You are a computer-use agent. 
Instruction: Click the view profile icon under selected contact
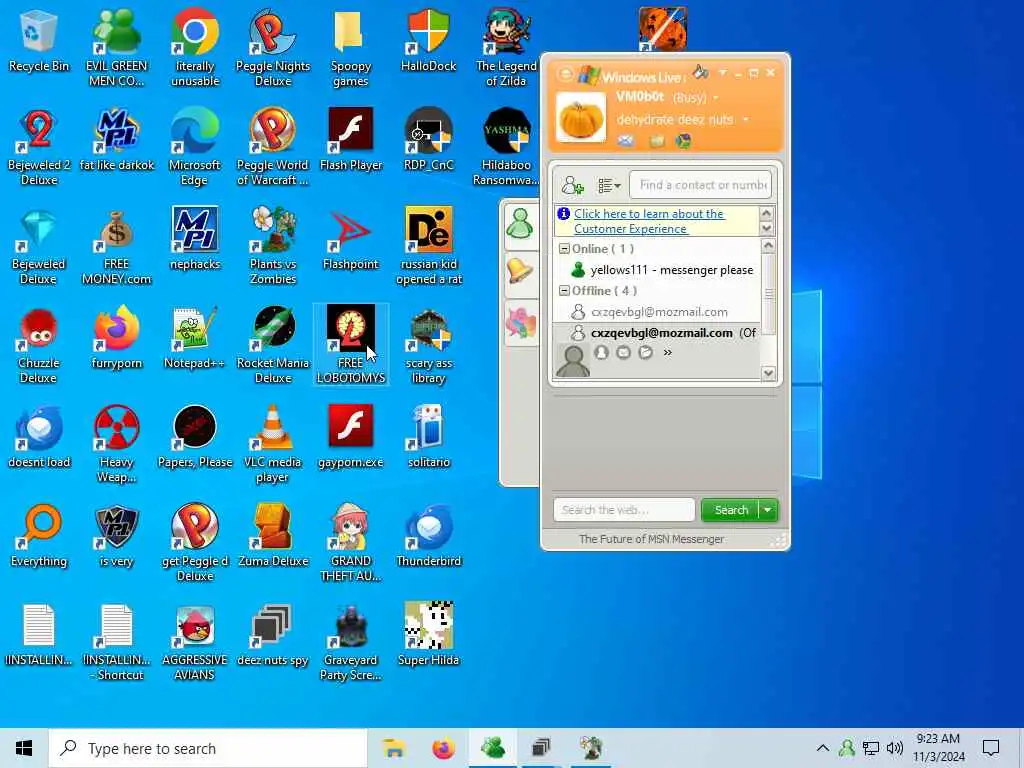coord(601,353)
